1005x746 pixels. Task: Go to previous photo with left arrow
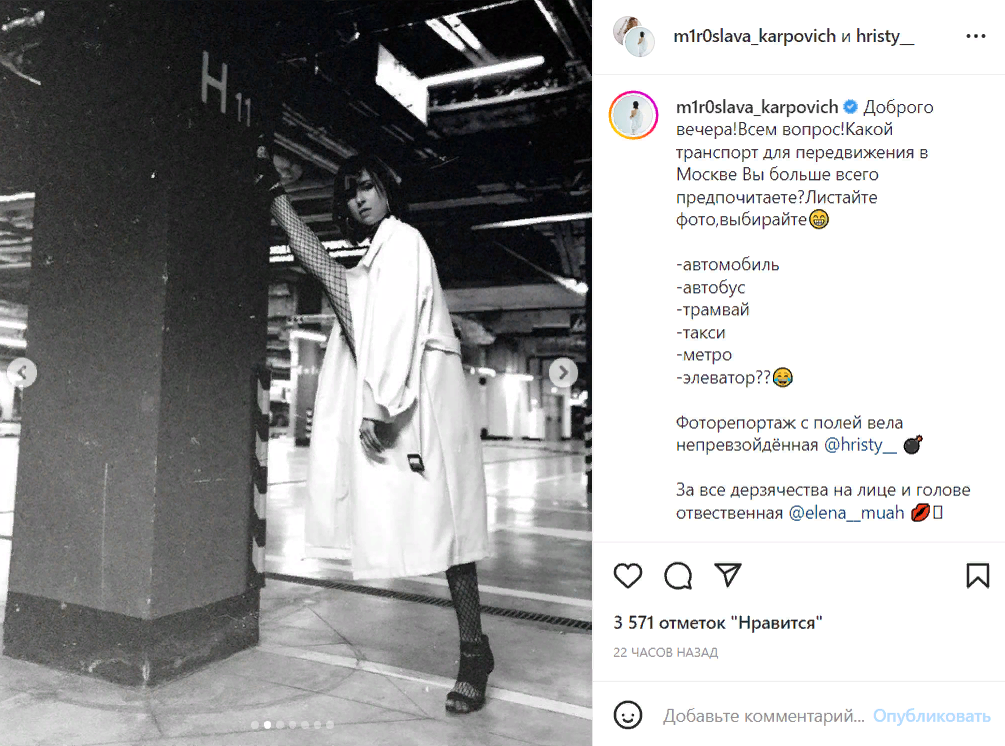pos(22,372)
